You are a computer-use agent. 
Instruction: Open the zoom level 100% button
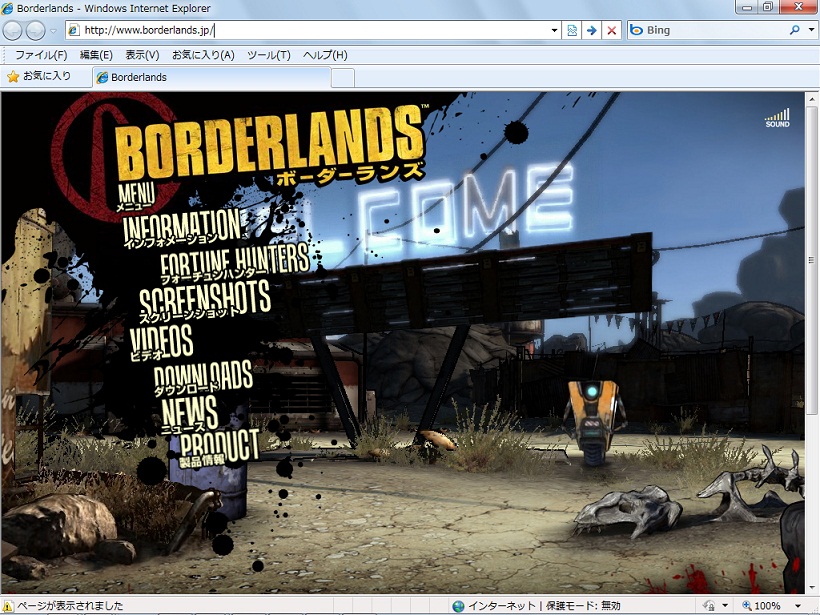click(761, 606)
